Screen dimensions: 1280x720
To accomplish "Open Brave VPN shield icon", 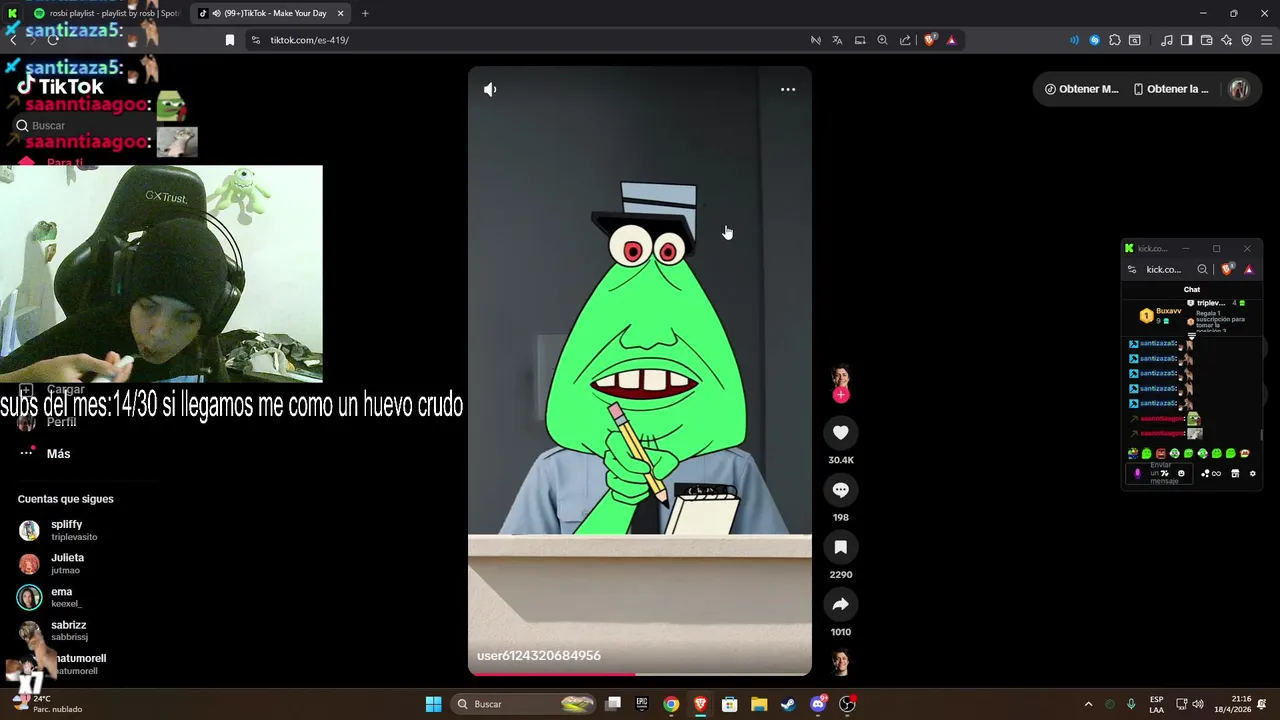I will (x=1246, y=40).
